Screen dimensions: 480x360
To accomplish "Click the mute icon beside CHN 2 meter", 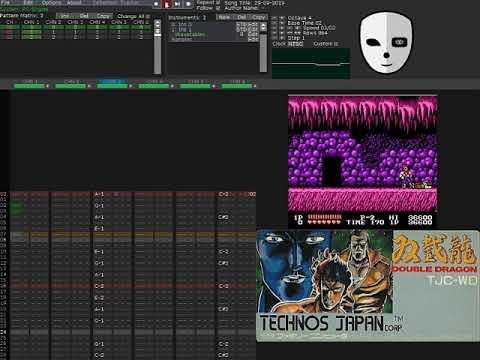I will tap(89, 86).
